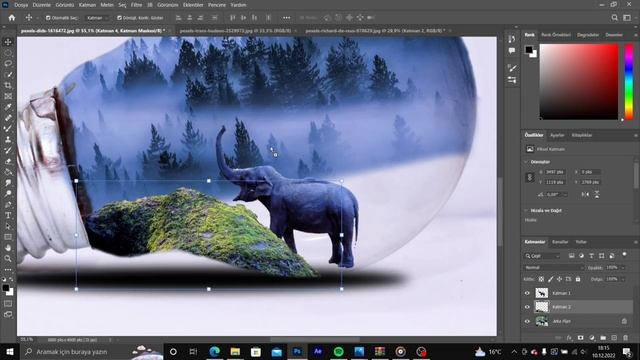Screen dimensions: 640x360
Task: Select the Clone Stamp tool
Action: point(8,140)
